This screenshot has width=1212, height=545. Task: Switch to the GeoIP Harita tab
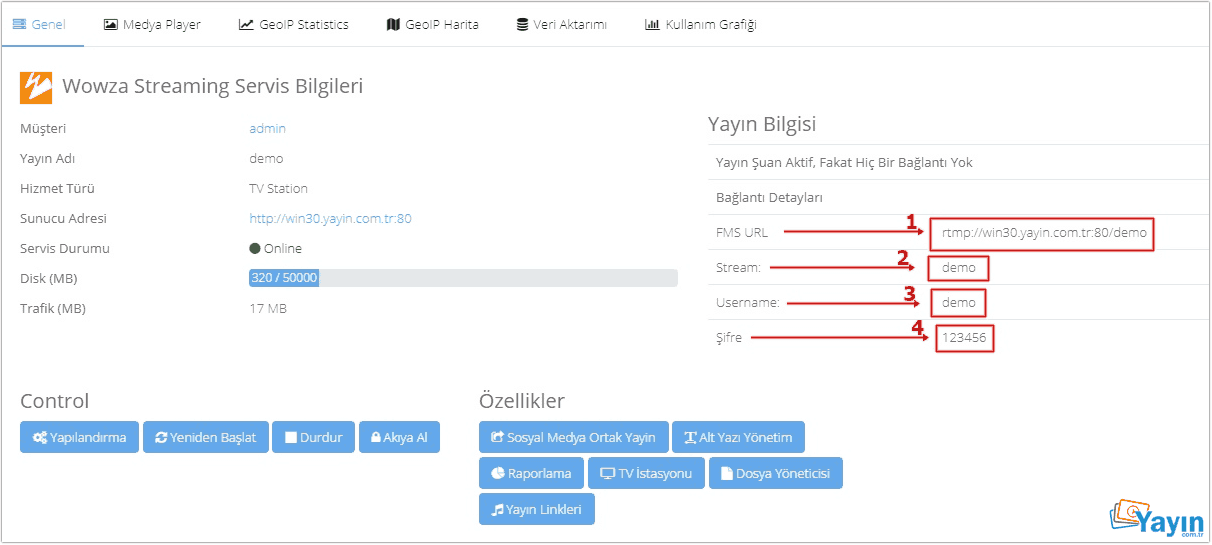[432, 24]
